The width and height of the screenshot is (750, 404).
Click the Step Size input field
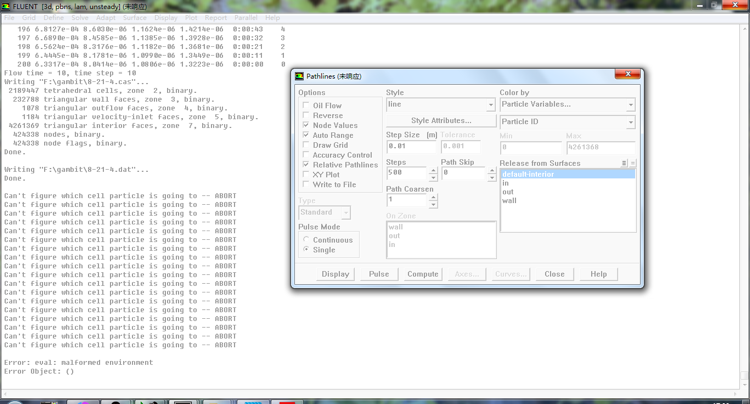[x=411, y=146]
